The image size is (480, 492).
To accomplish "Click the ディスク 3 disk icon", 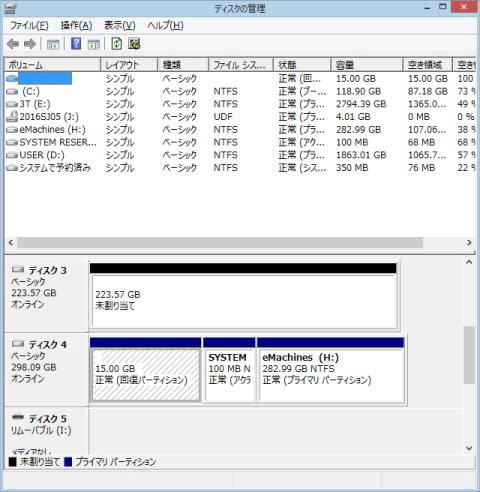I will [x=18, y=269].
